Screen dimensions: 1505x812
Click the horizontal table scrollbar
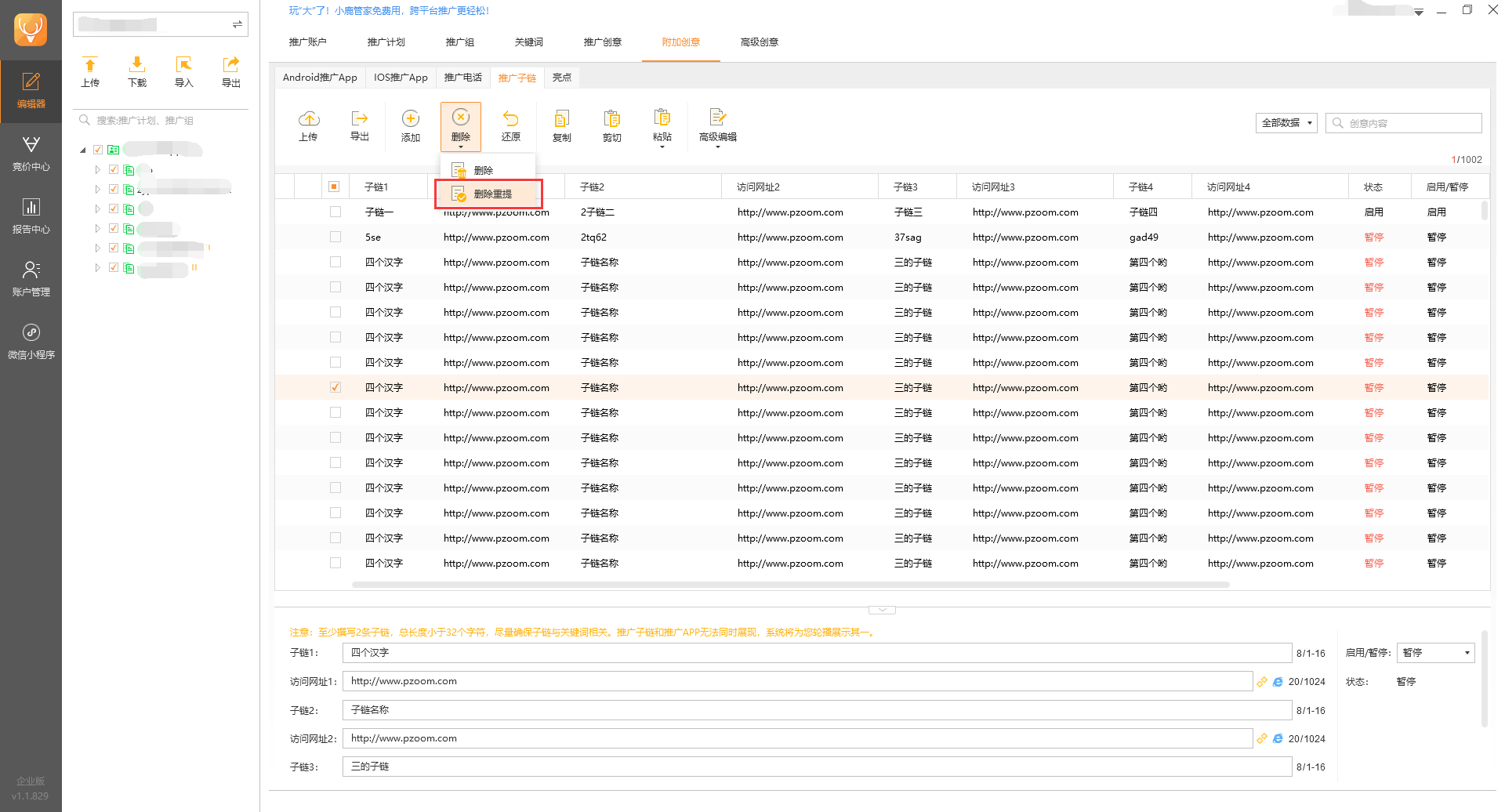coord(790,585)
